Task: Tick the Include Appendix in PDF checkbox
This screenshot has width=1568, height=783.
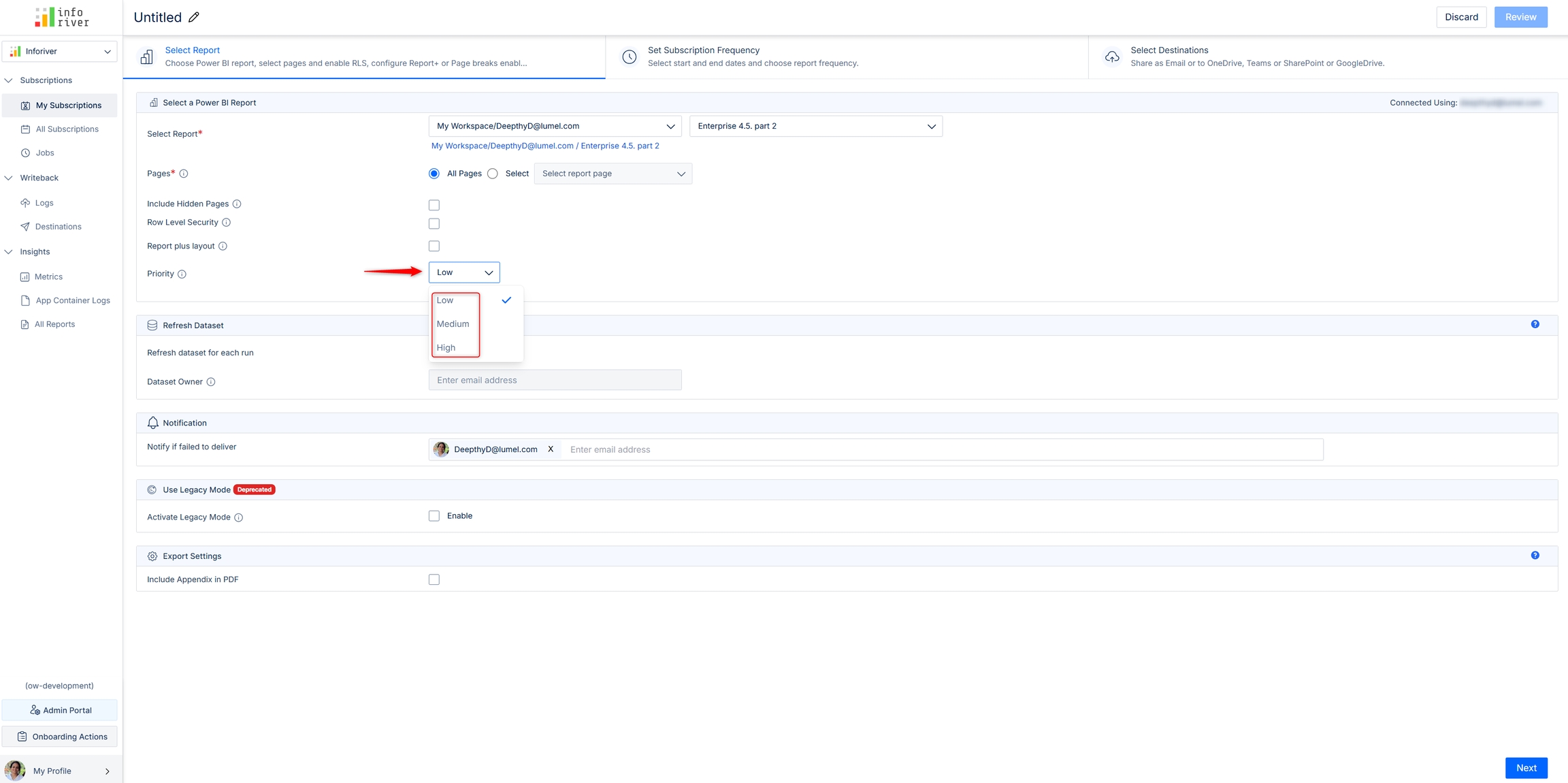Action: (x=434, y=579)
